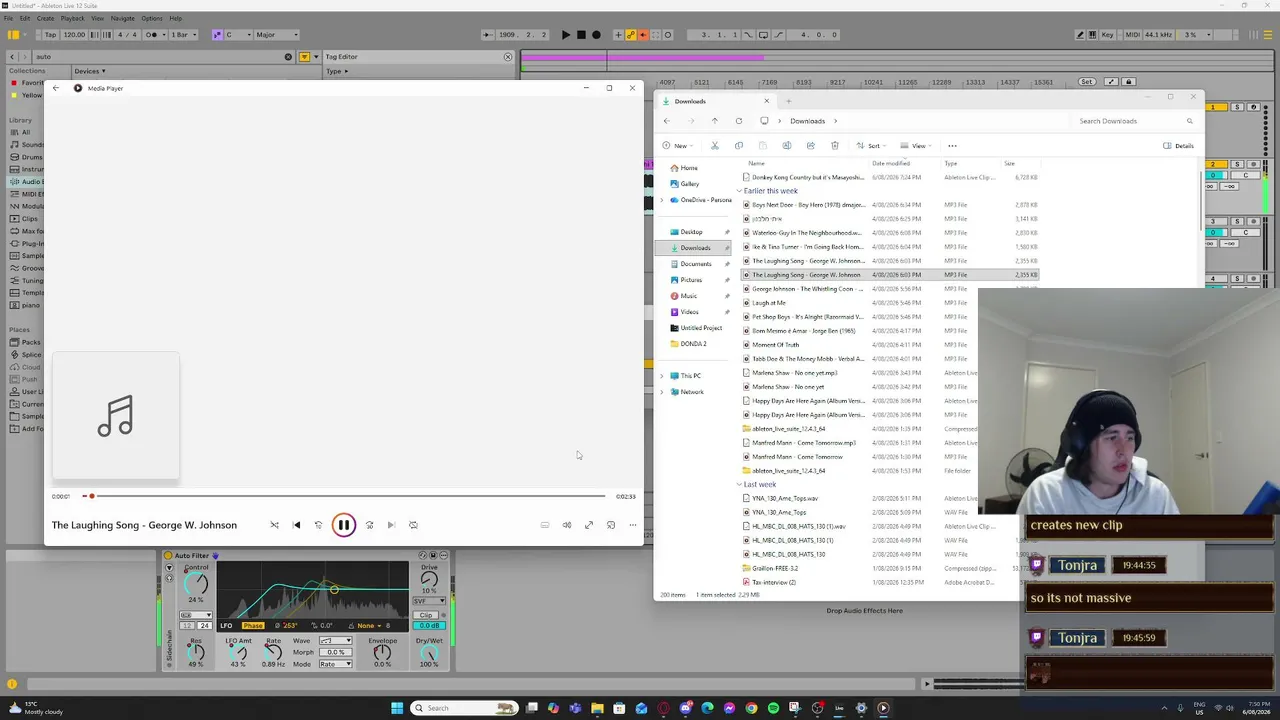This screenshot has height=720, width=1280.
Task: Skip forward 30 seconds in Media Player
Action: pos(369,525)
